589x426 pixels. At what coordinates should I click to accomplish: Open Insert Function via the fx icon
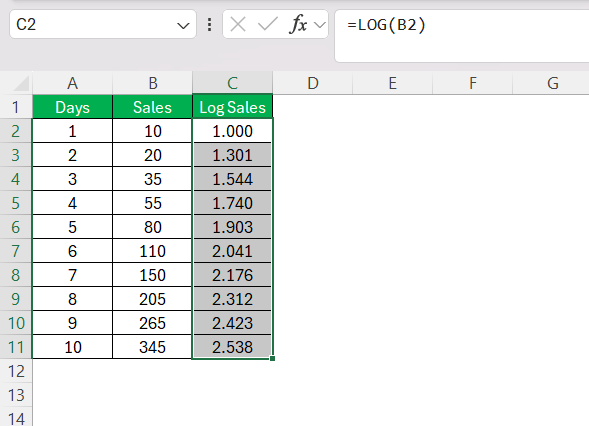(x=298, y=25)
